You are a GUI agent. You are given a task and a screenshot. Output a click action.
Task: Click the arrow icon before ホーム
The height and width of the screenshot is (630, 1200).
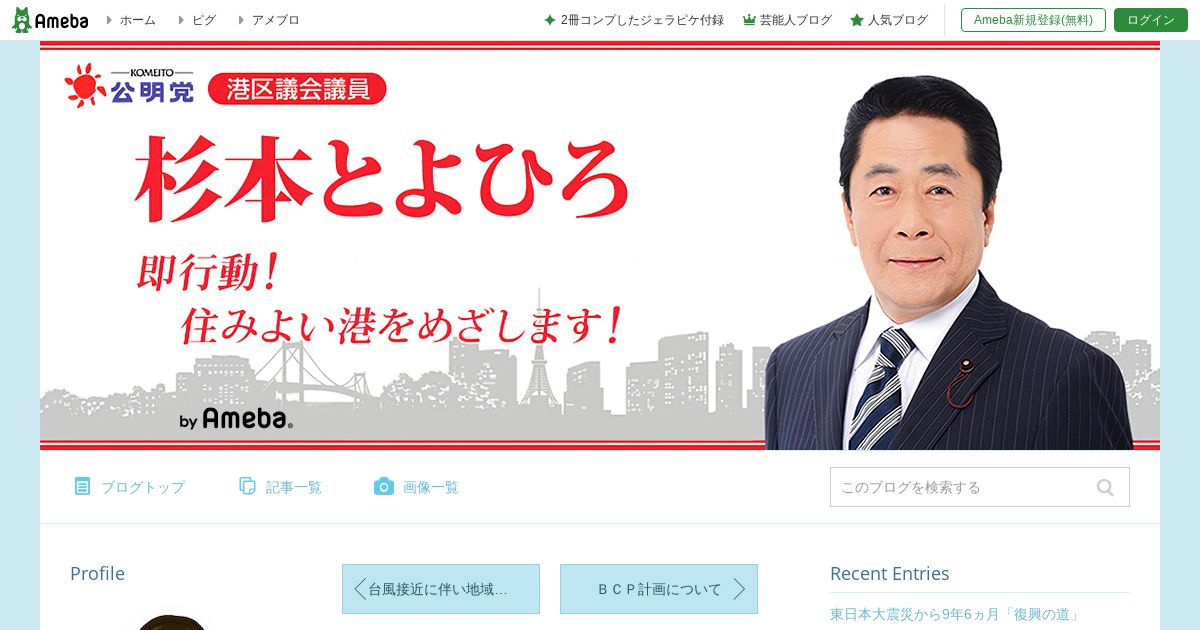tap(109, 20)
